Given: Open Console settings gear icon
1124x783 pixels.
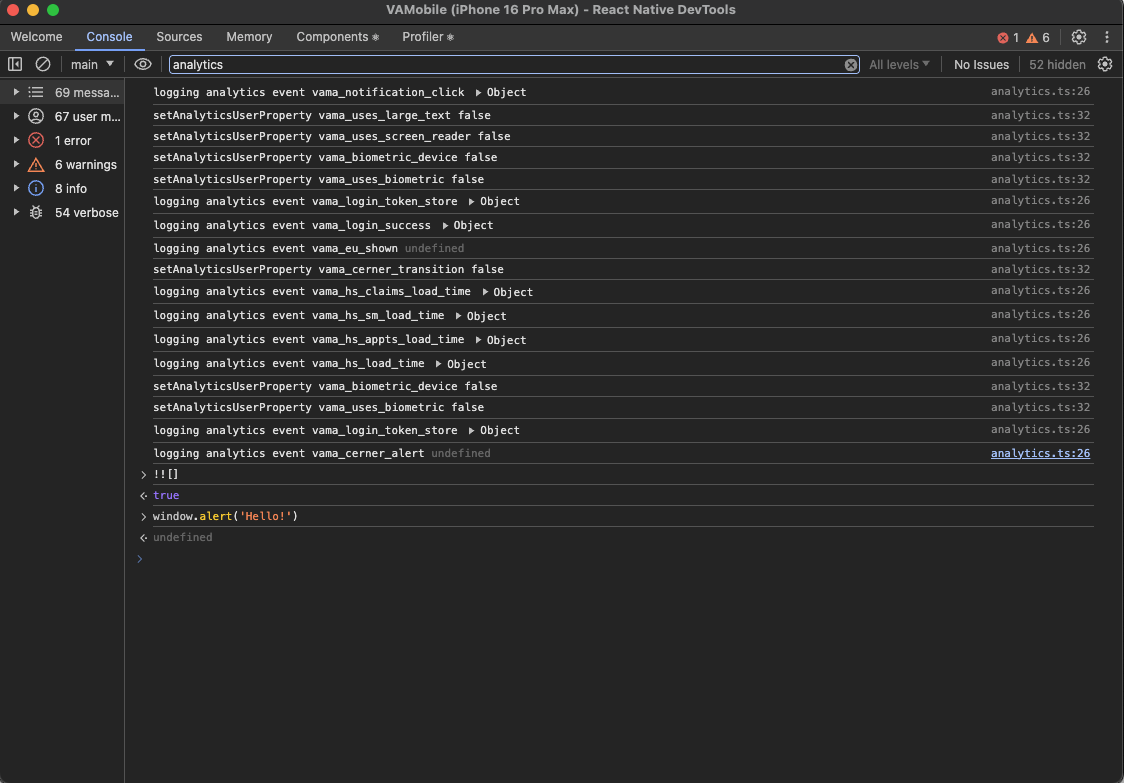Looking at the screenshot, I should [x=1105, y=64].
